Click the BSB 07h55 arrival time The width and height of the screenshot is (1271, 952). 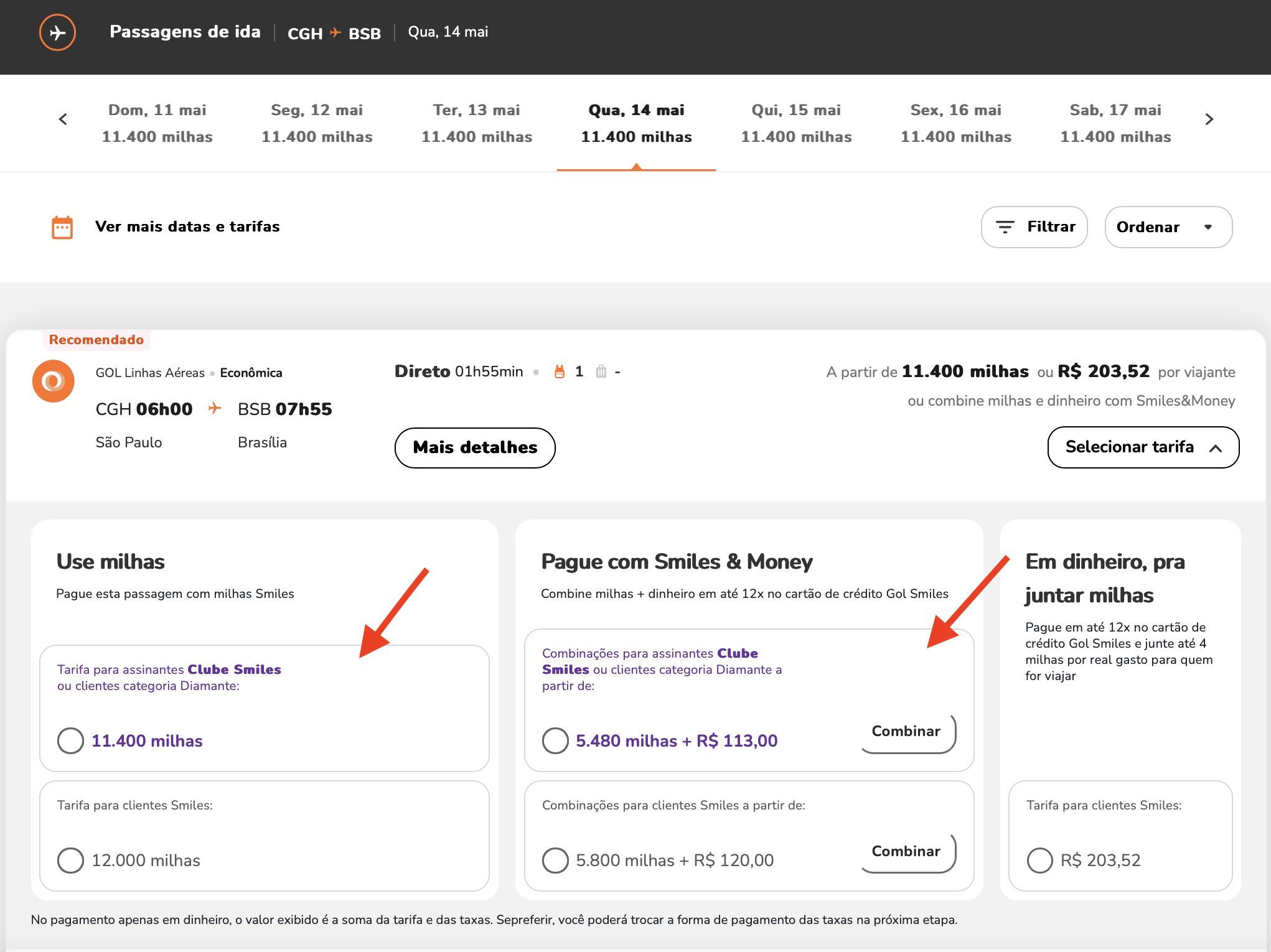click(x=285, y=409)
